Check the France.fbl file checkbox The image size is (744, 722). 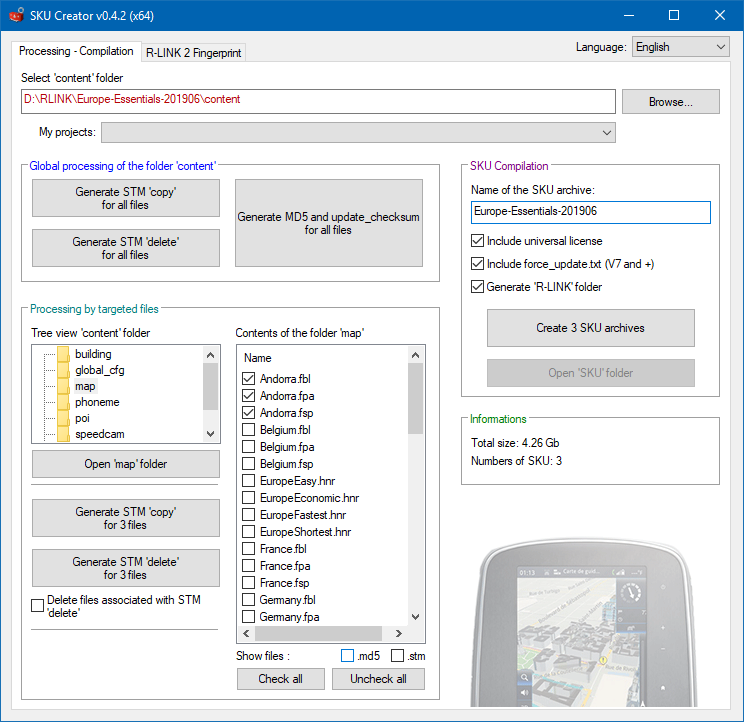click(x=248, y=549)
